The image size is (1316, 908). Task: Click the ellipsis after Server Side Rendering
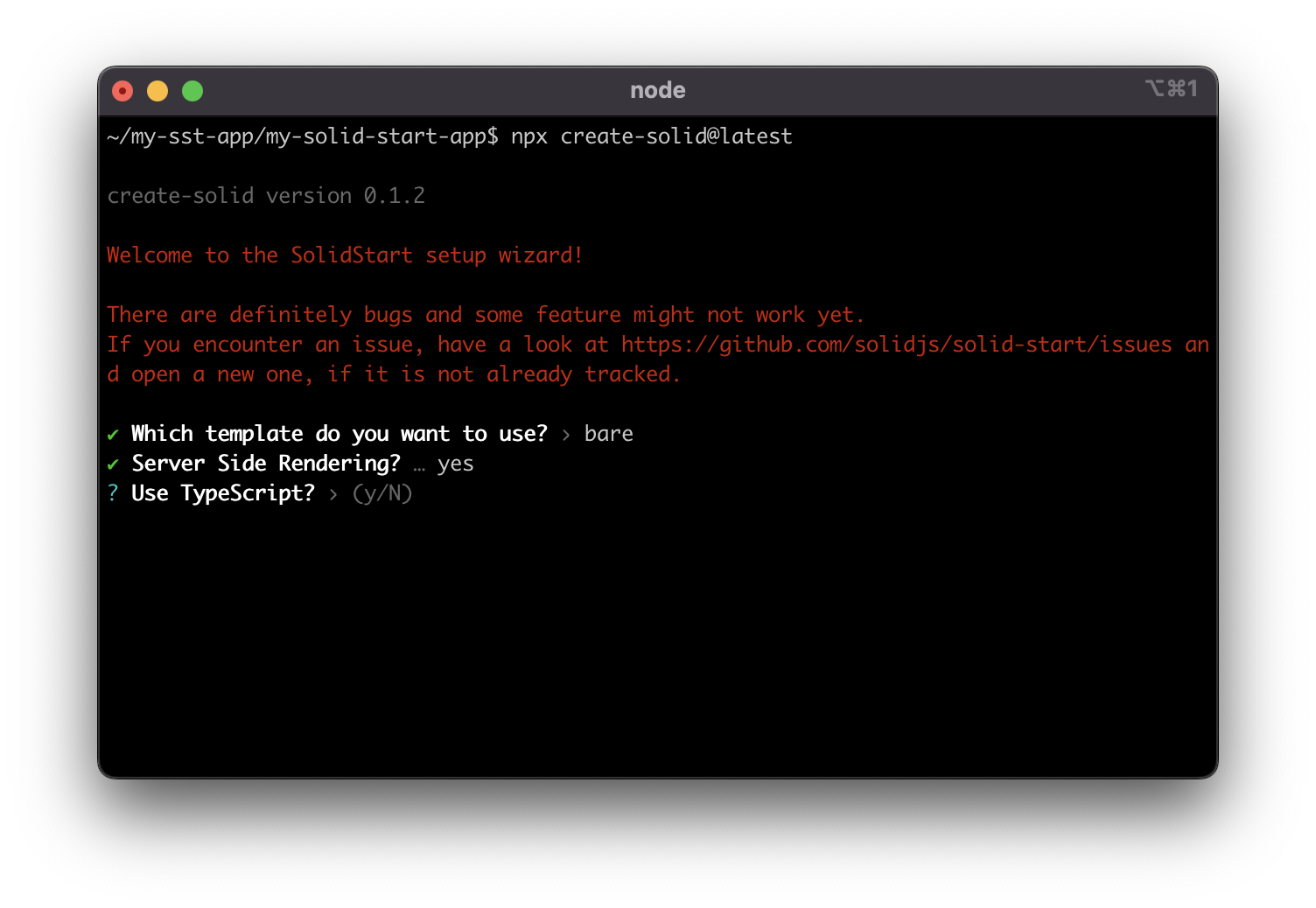(x=419, y=465)
